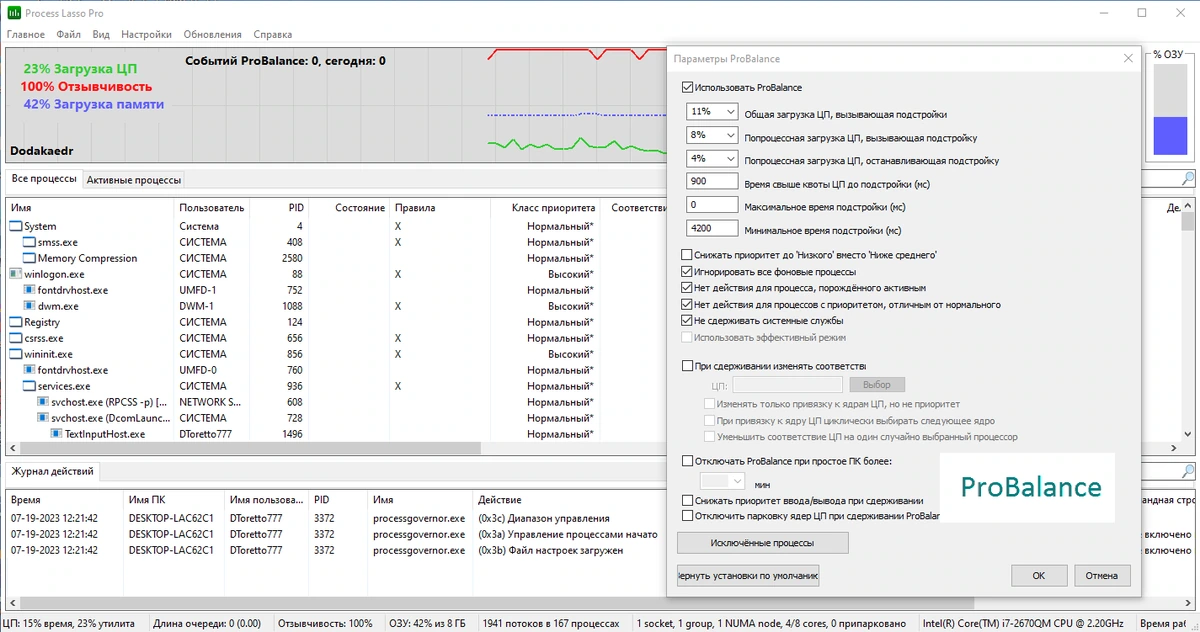Open the 8% per-process CPU dropdown
The image size is (1200, 632).
[x=712, y=135]
